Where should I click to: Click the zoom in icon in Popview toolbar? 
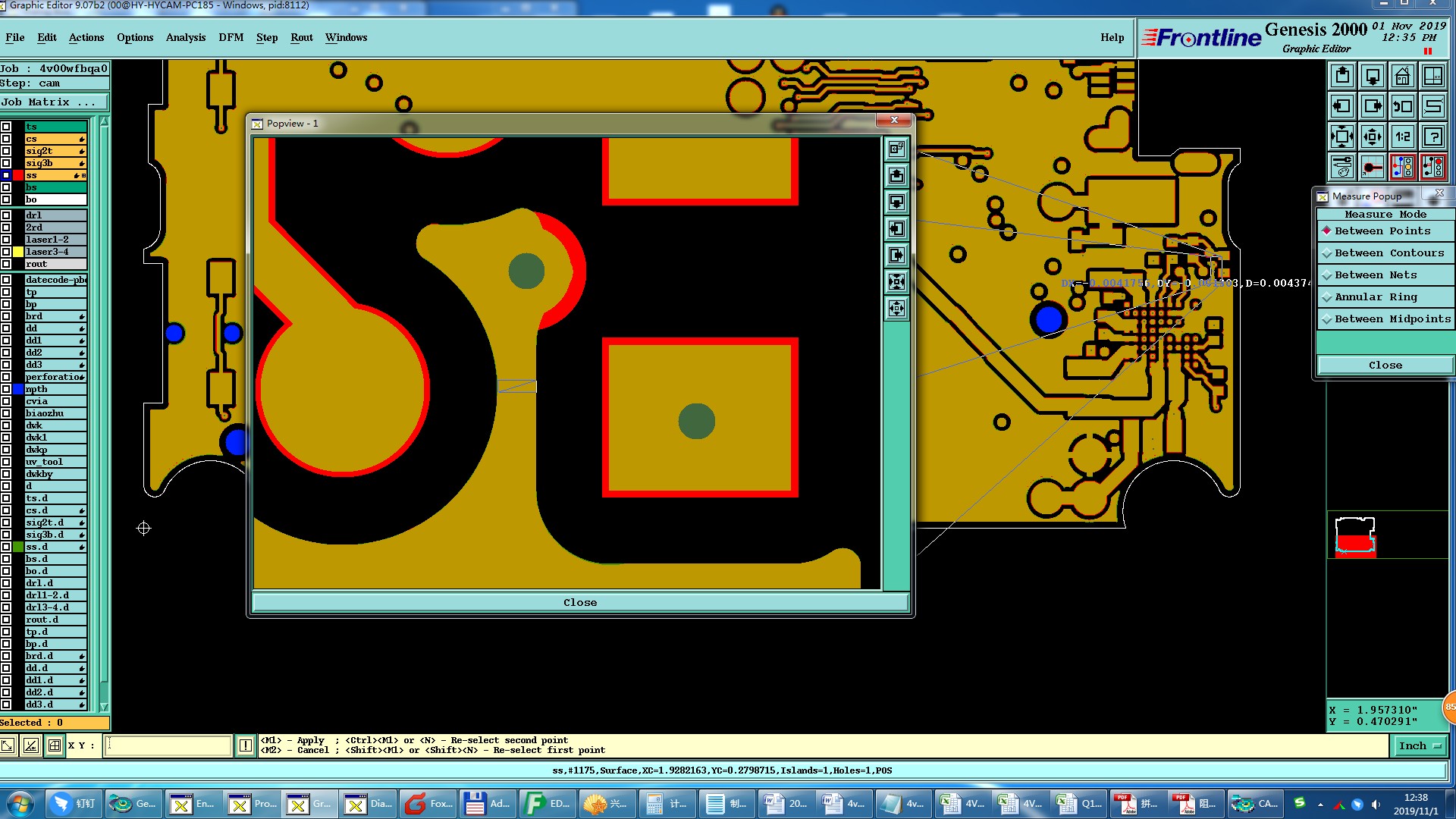(897, 282)
